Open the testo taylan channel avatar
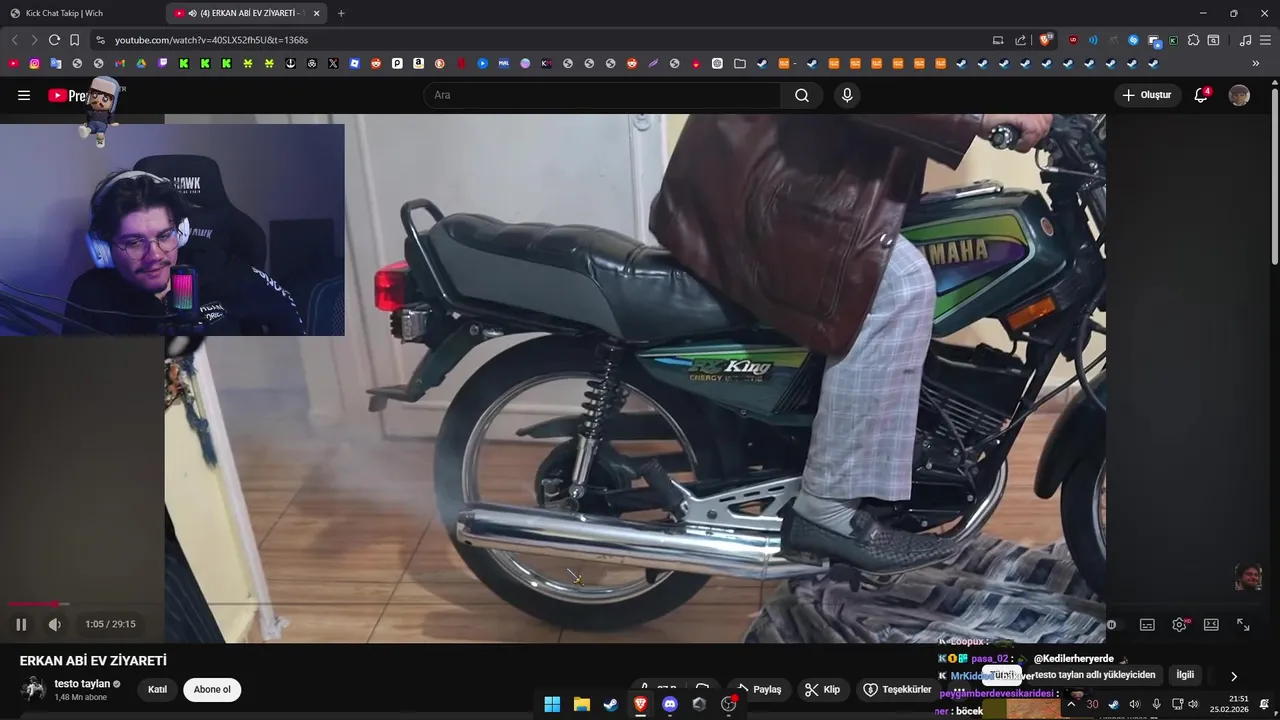Screen dimensions: 1280x720 34,689
